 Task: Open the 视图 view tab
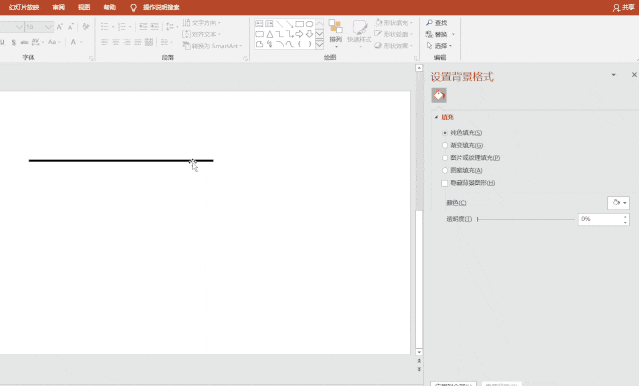point(84,7)
